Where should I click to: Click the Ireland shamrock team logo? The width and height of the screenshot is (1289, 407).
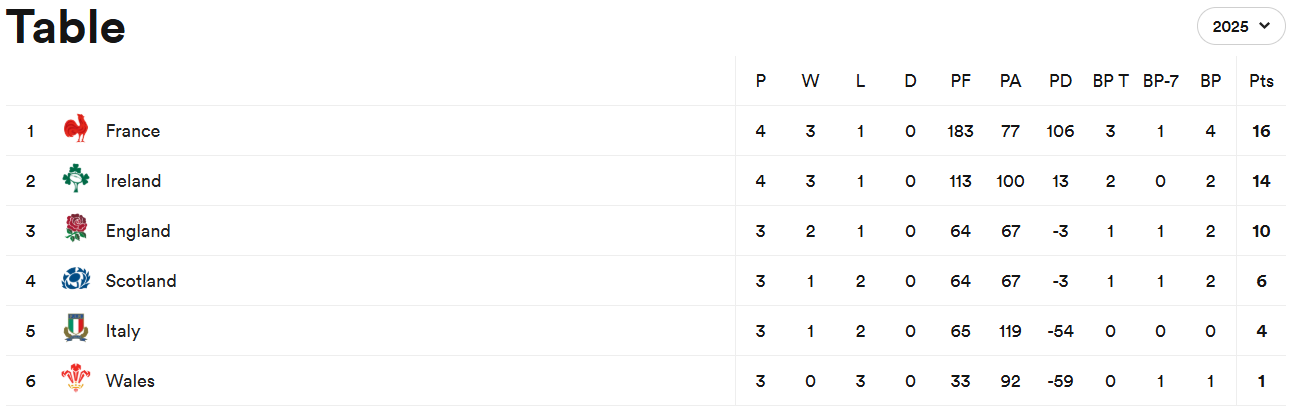tap(76, 180)
